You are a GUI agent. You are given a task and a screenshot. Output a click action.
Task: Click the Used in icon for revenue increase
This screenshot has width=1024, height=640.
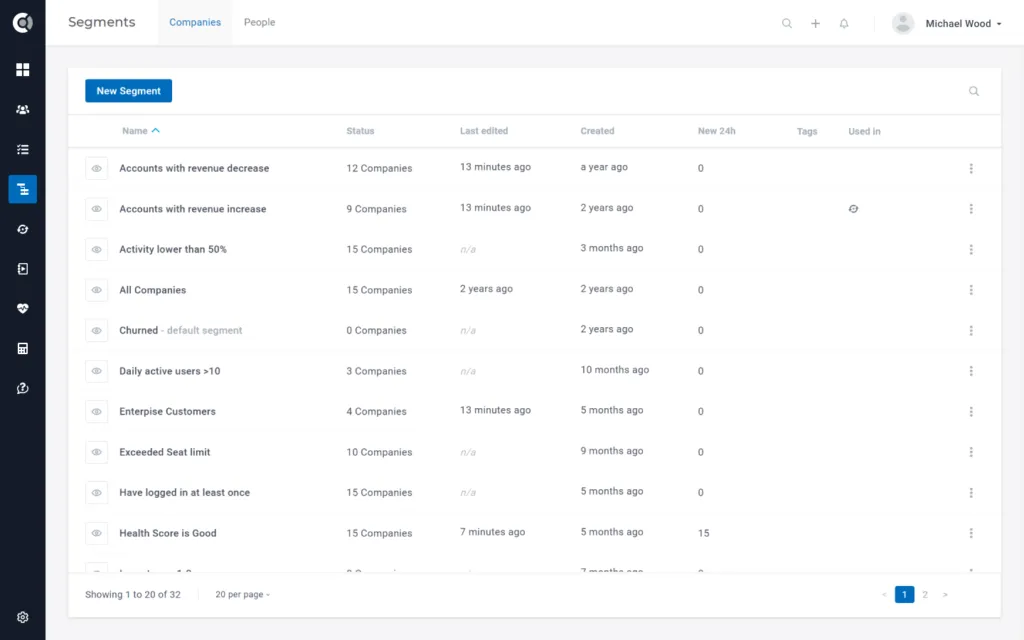(854, 209)
